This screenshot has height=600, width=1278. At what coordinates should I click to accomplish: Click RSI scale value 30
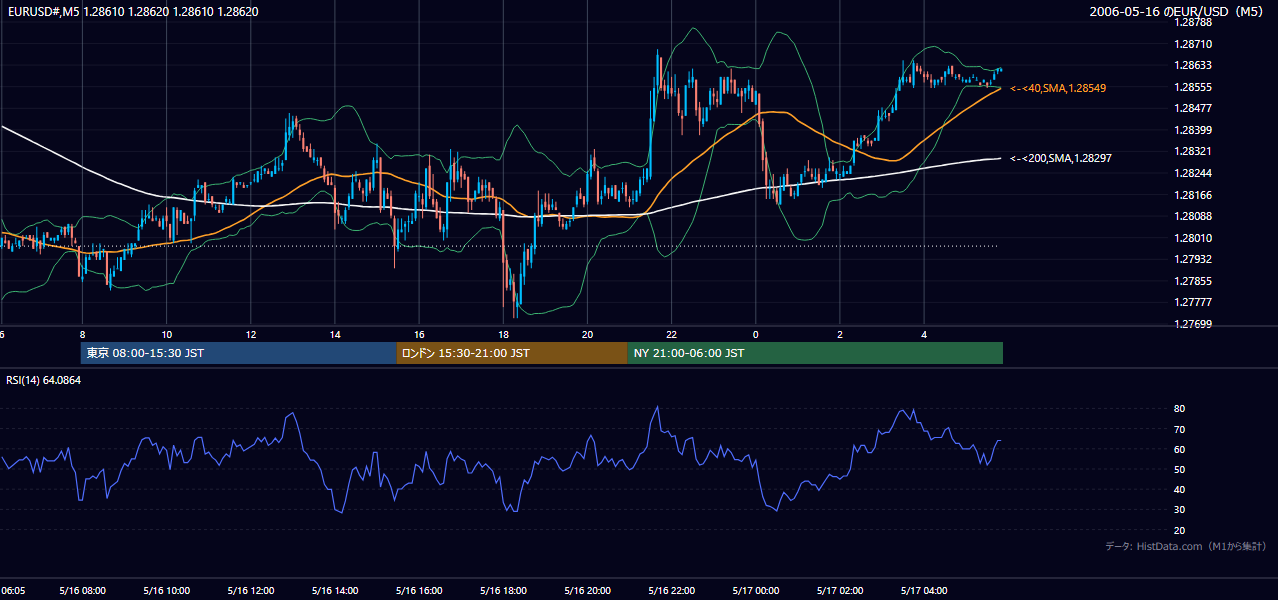pyautogui.click(x=1180, y=510)
